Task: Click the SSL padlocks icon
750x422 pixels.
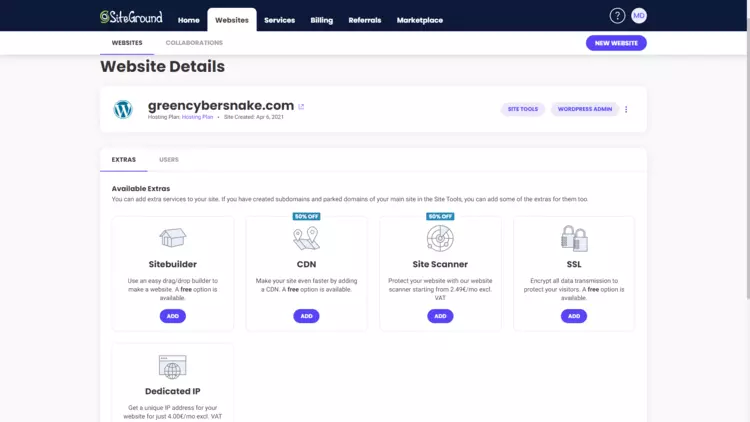Action: [574, 238]
